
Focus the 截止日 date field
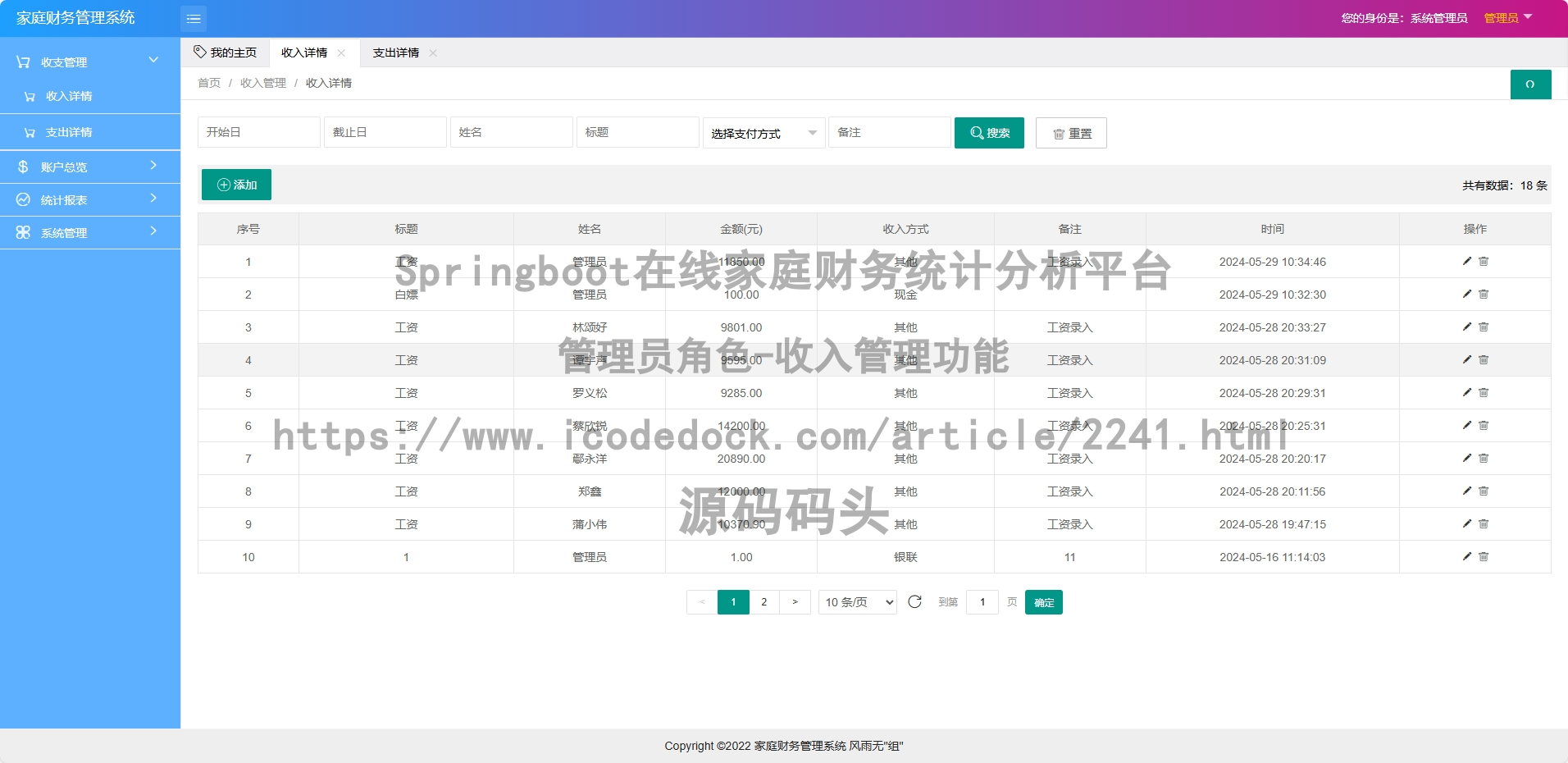(x=385, y=132)
